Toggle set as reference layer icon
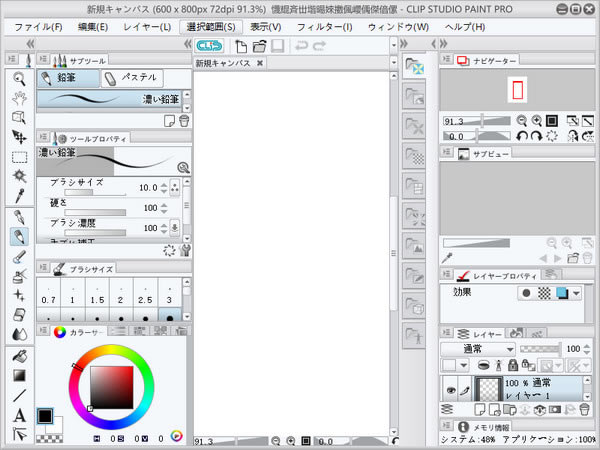The height and width of the screenshot is (450, 600). click(x=498, y=365)
